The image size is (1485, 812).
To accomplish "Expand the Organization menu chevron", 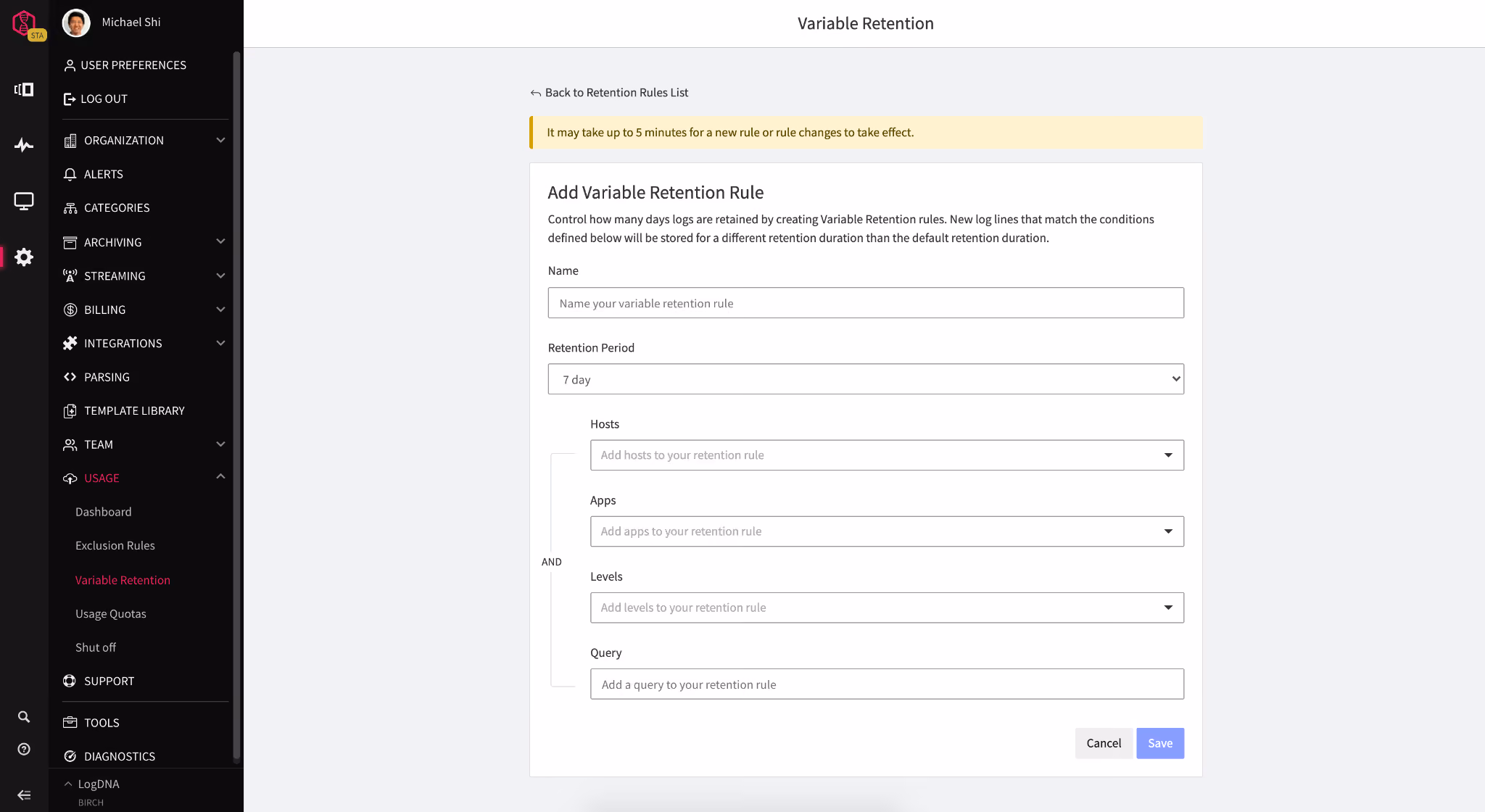I will (x=220, y=140).
